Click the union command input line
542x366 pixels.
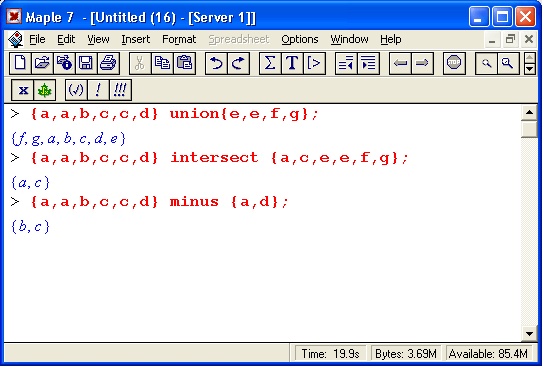pyautogui.click(x=174, y=114)
